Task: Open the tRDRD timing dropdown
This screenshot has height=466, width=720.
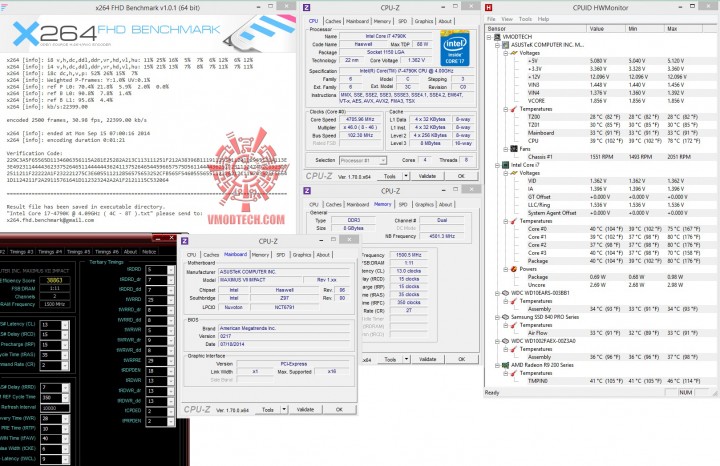Action: click(x=170, y=269)
